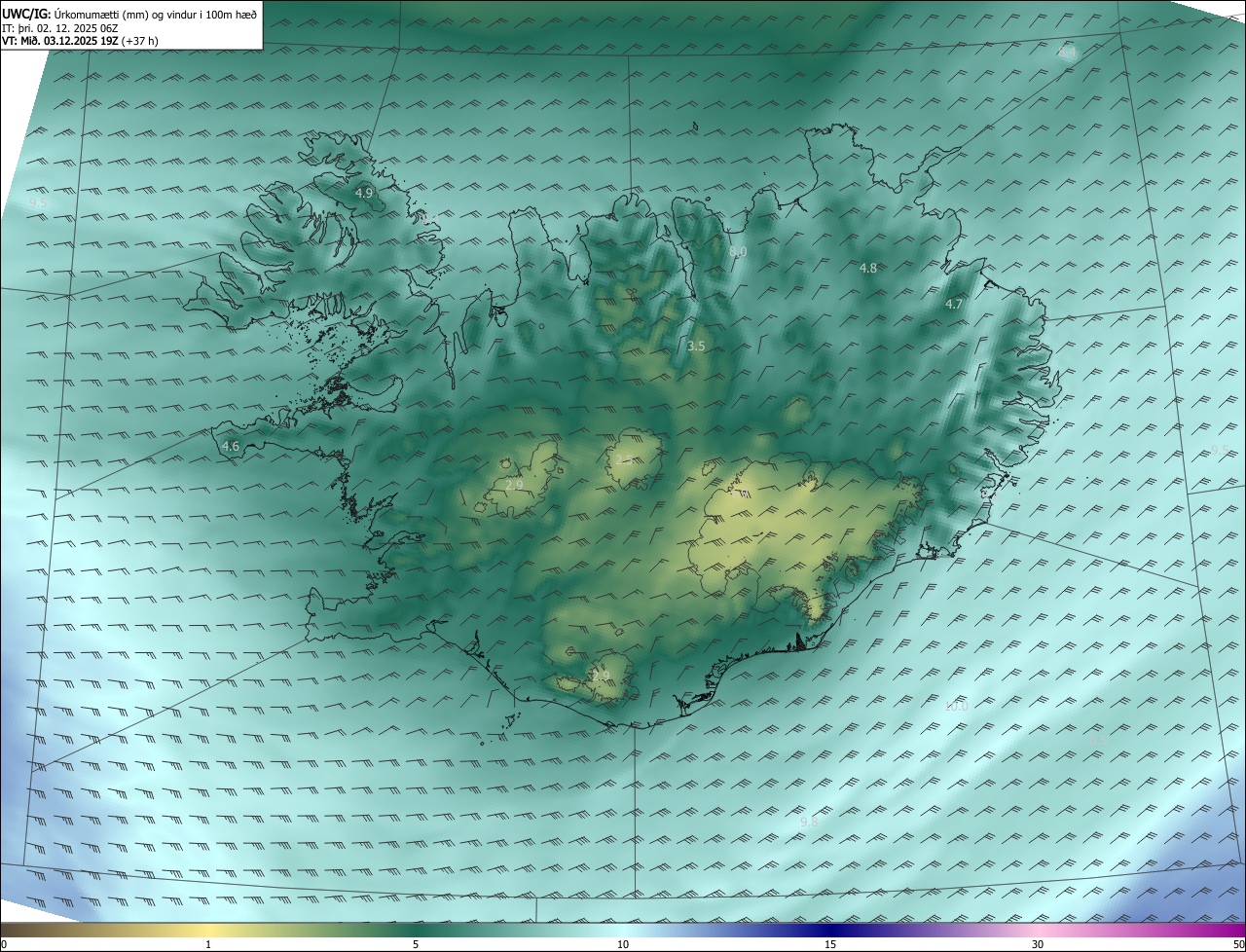Click the 4.9 value label over Westfjords
Image resolution: width=1246 pixels, height=952 pixels.
pyautogui.click(x=364, y=194)
